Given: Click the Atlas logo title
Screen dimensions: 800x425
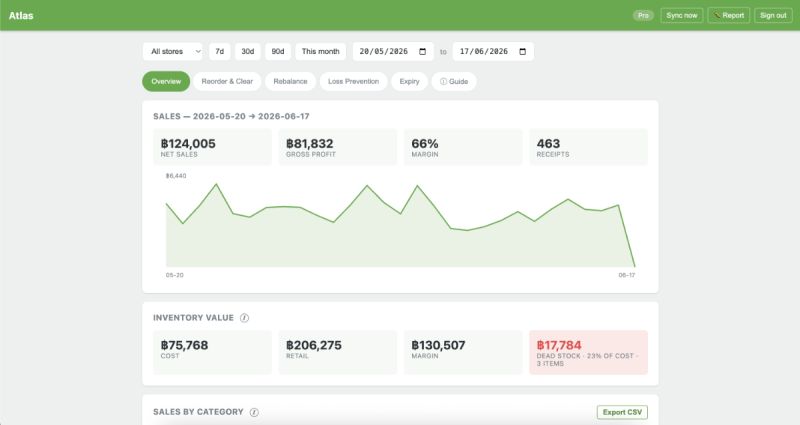Looking at the screenshot, I should pos(21,16).
